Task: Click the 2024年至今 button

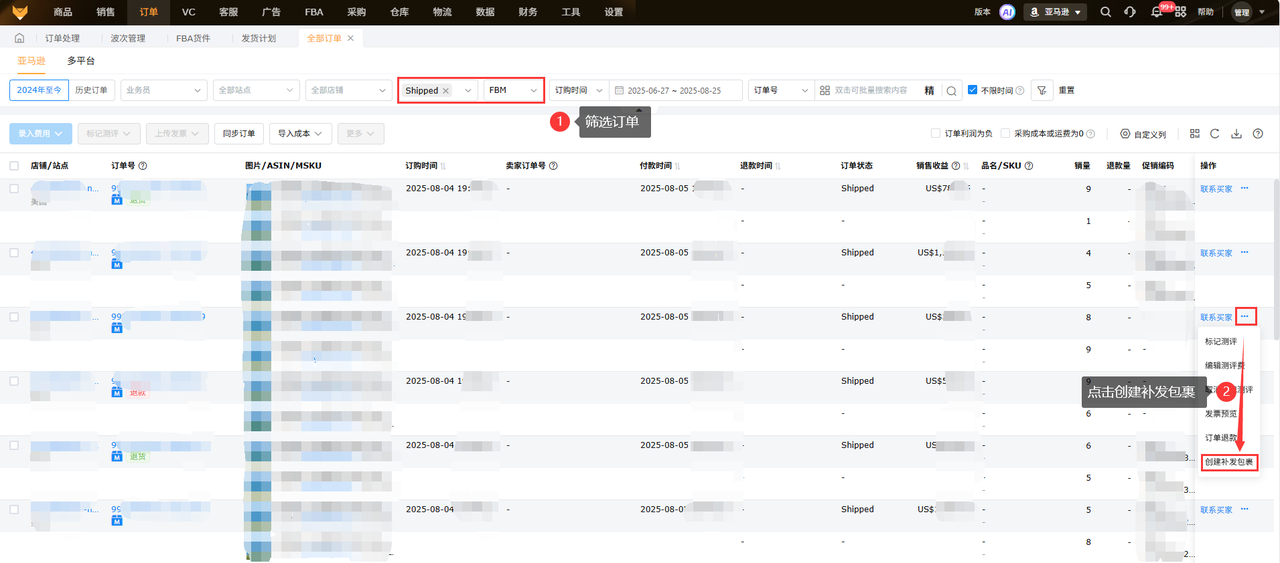Action: 39,90
